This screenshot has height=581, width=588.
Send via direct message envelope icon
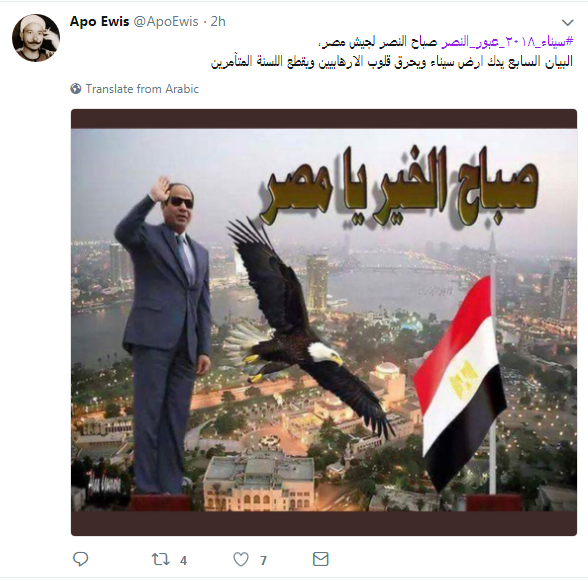coord(321,559)
